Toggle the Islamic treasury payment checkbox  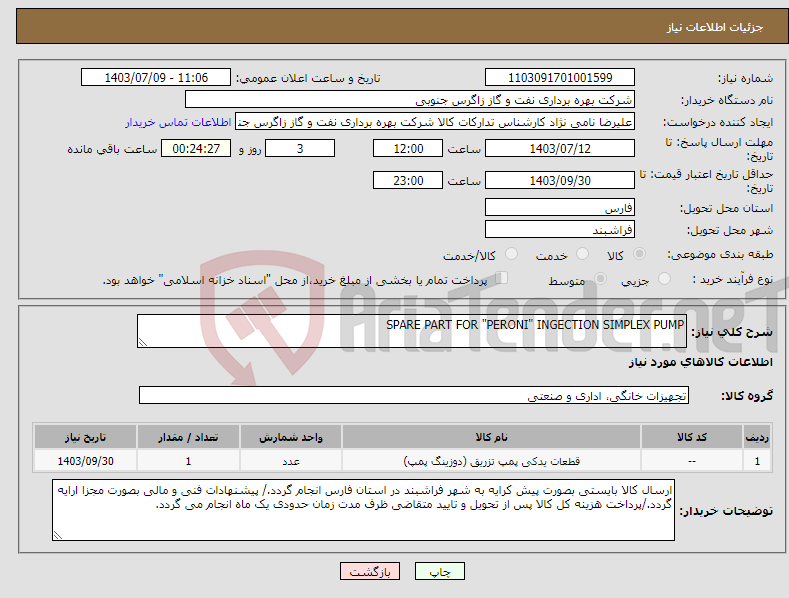pyautogui.click(x=502, y=278)
